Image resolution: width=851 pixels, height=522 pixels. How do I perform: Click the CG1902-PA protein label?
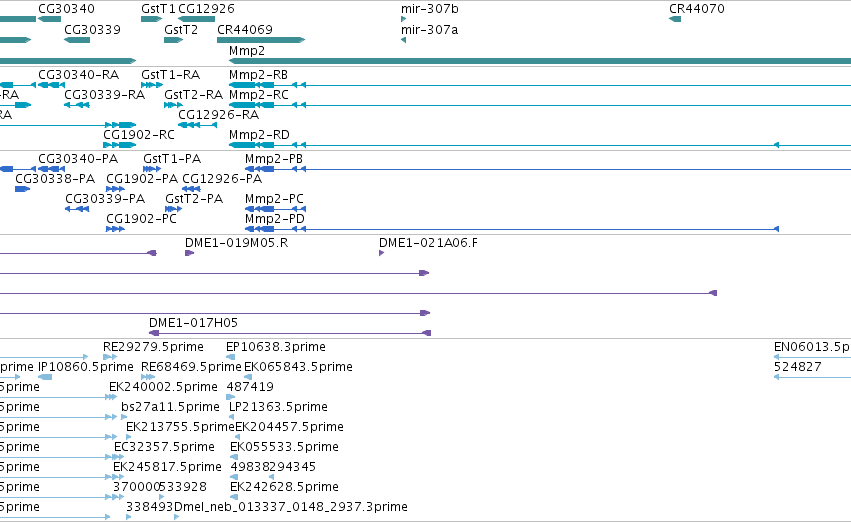click(142, 179)
